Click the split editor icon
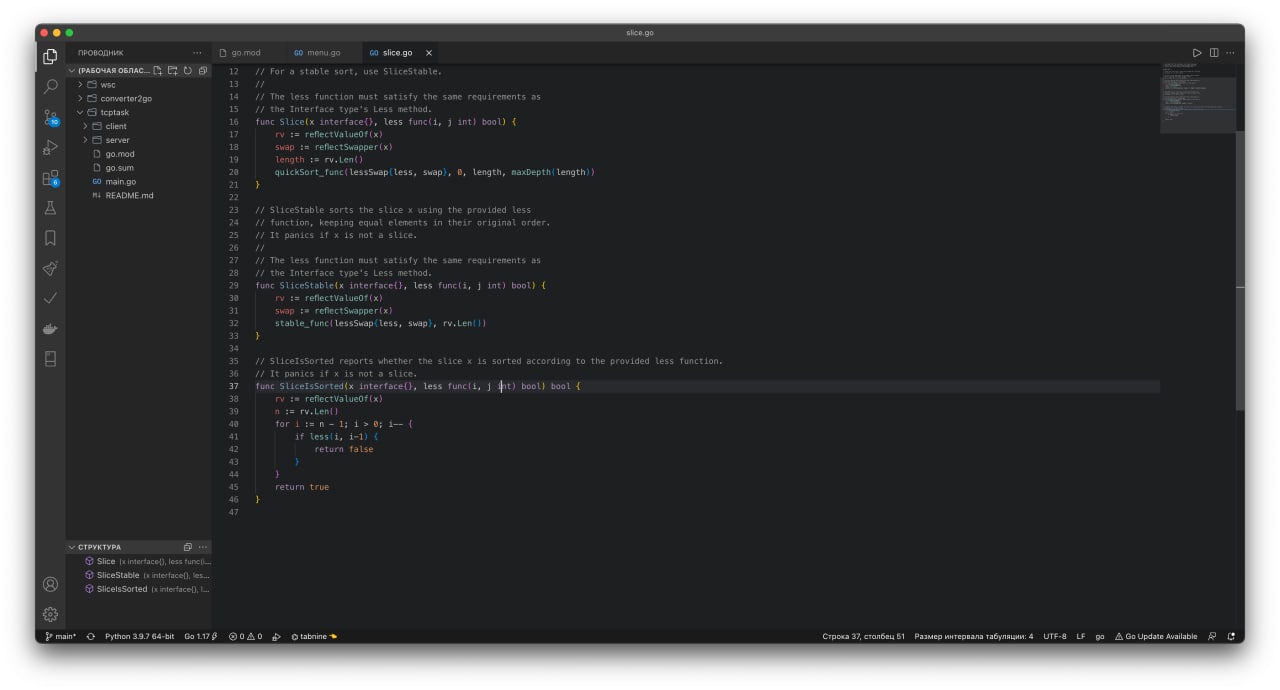The height and width of the screenshot is (690, 1280). coord(1213,53)
